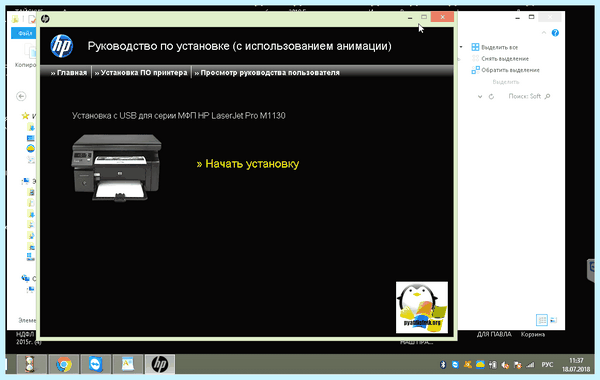Switch Explorer to large icons view
600x380 pixels.
click(553, 320)
